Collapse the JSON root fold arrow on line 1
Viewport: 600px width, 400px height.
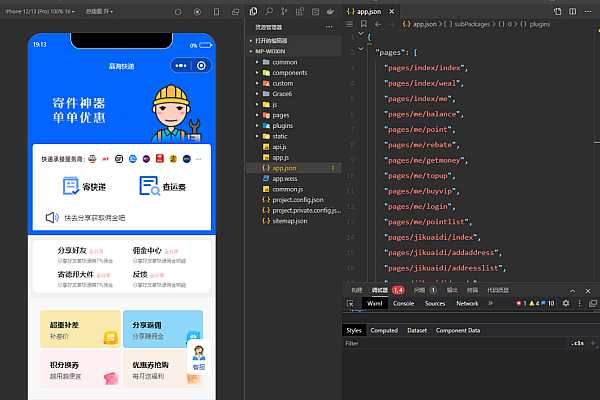tap(360, 33)
